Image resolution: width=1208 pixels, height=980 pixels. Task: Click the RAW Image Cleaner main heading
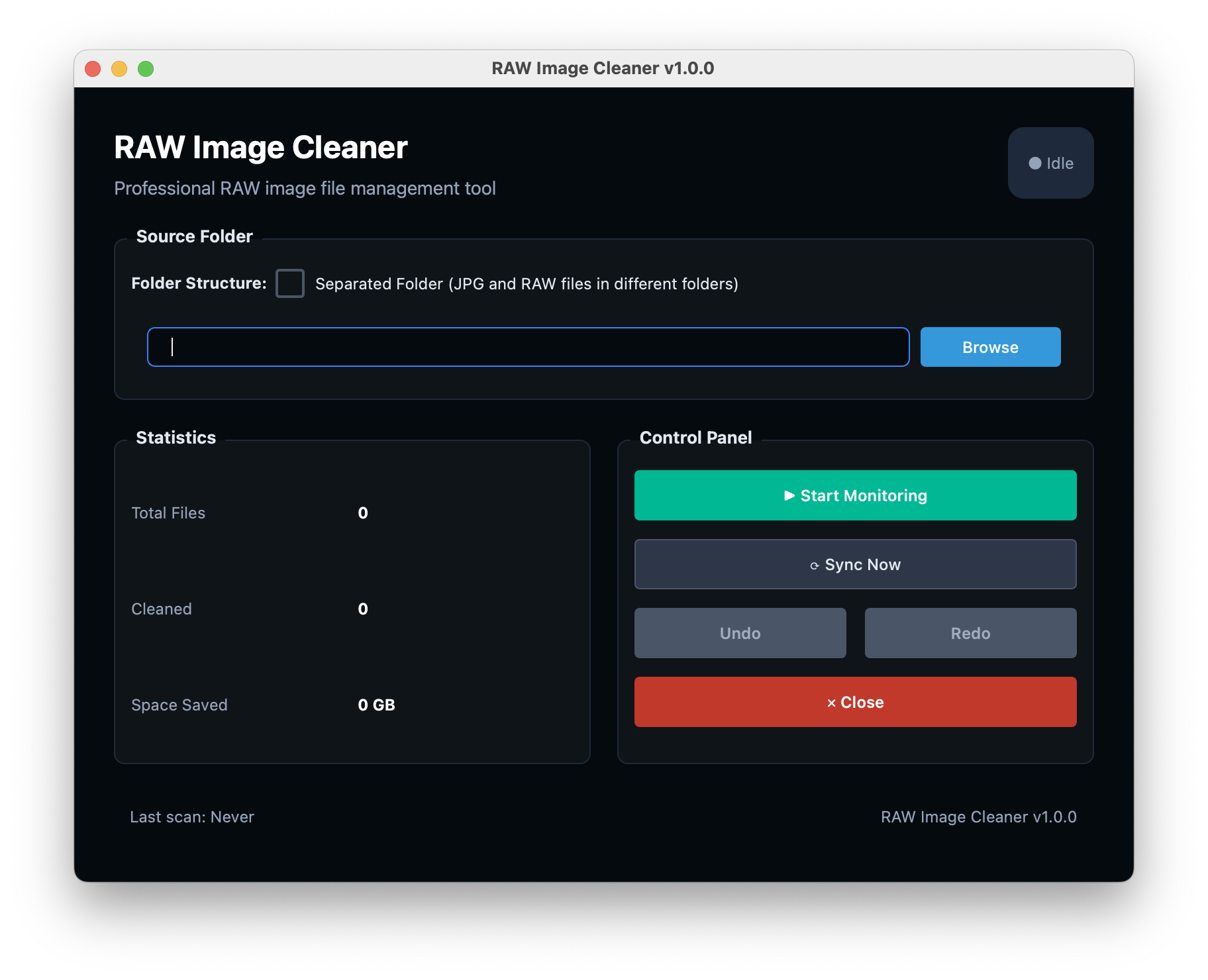coord(260,148)
